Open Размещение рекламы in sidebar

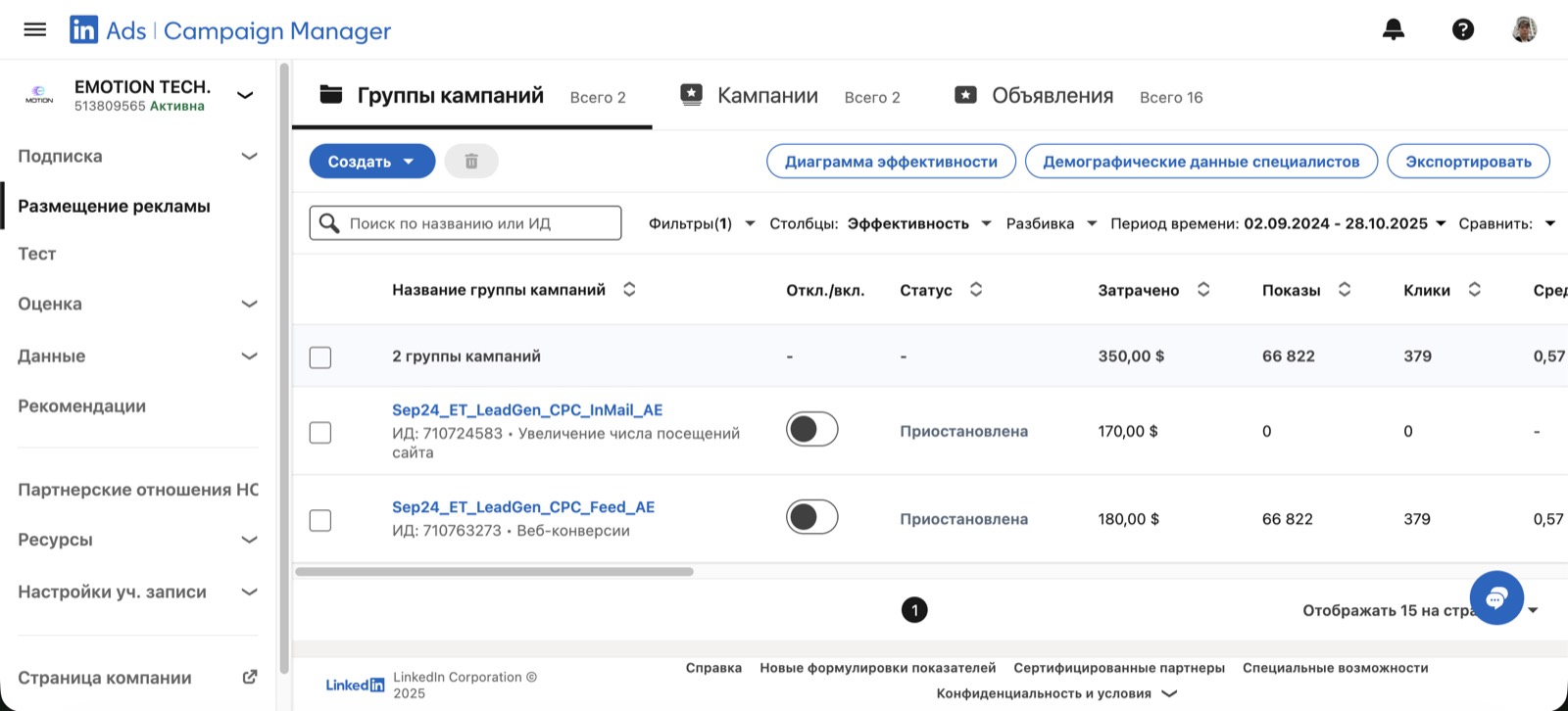coord(114,206)
